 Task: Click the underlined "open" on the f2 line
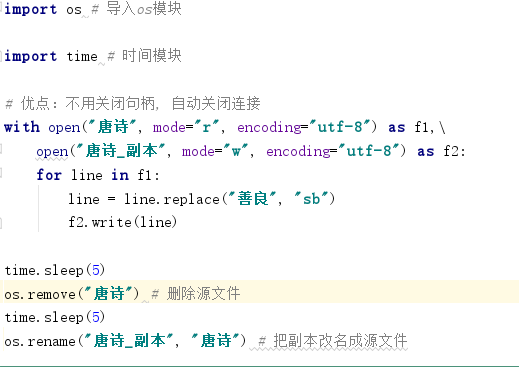[52, 152]
